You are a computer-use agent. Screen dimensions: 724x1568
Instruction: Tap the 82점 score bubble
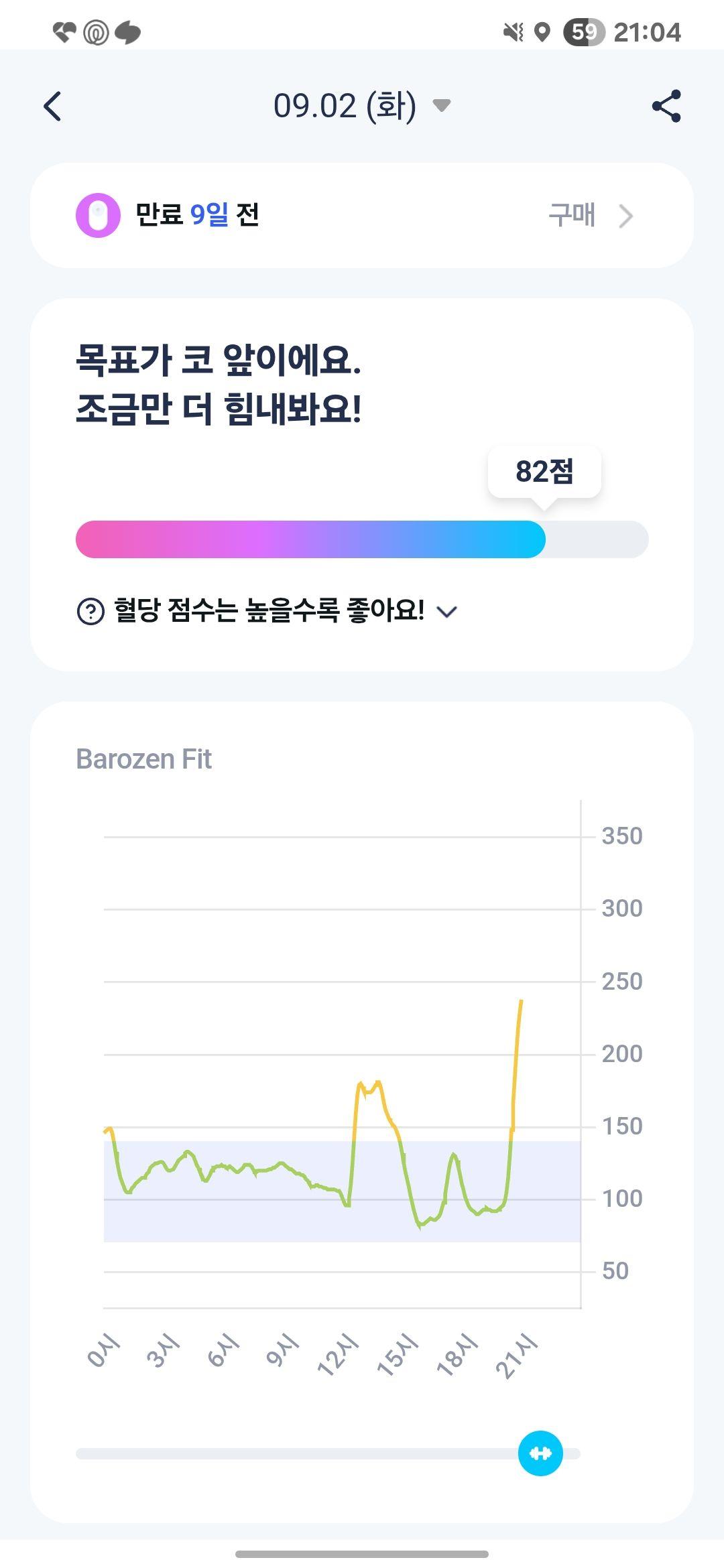click(544, 472)
